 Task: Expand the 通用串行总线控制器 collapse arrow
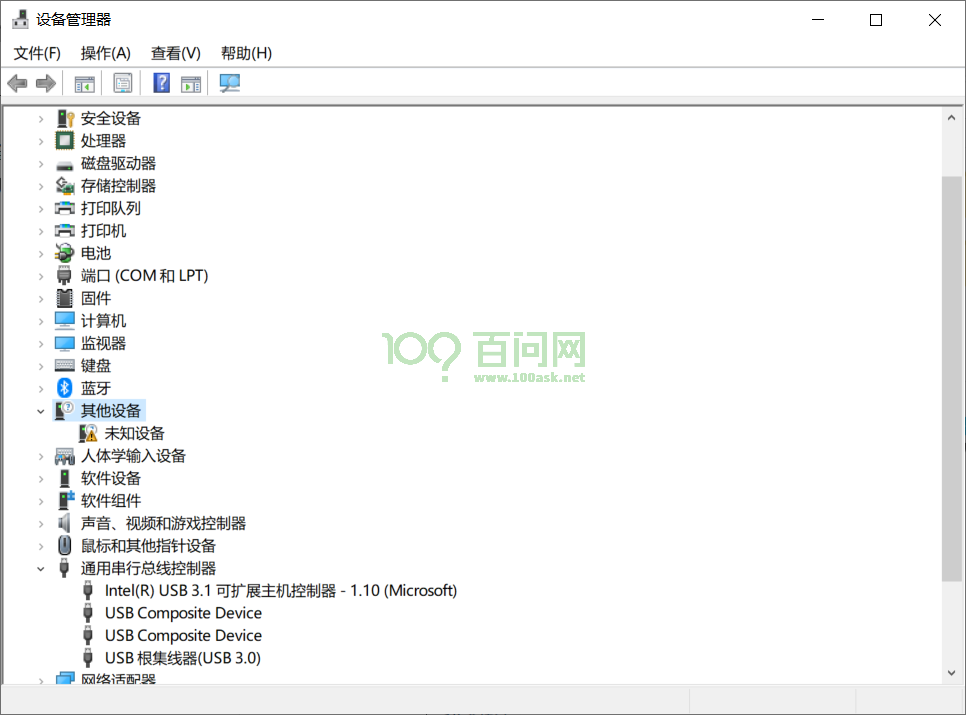tap(41, 567)
